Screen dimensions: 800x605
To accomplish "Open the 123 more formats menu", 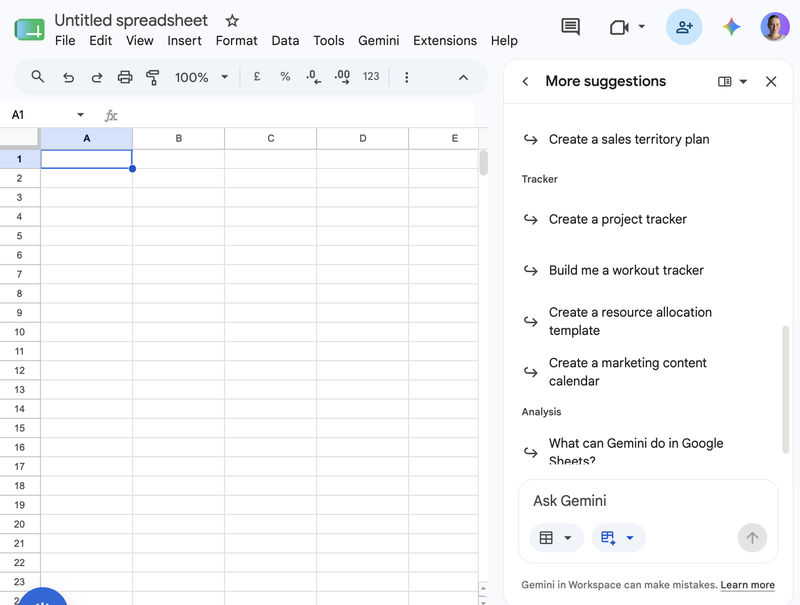I will coord(371,77).
